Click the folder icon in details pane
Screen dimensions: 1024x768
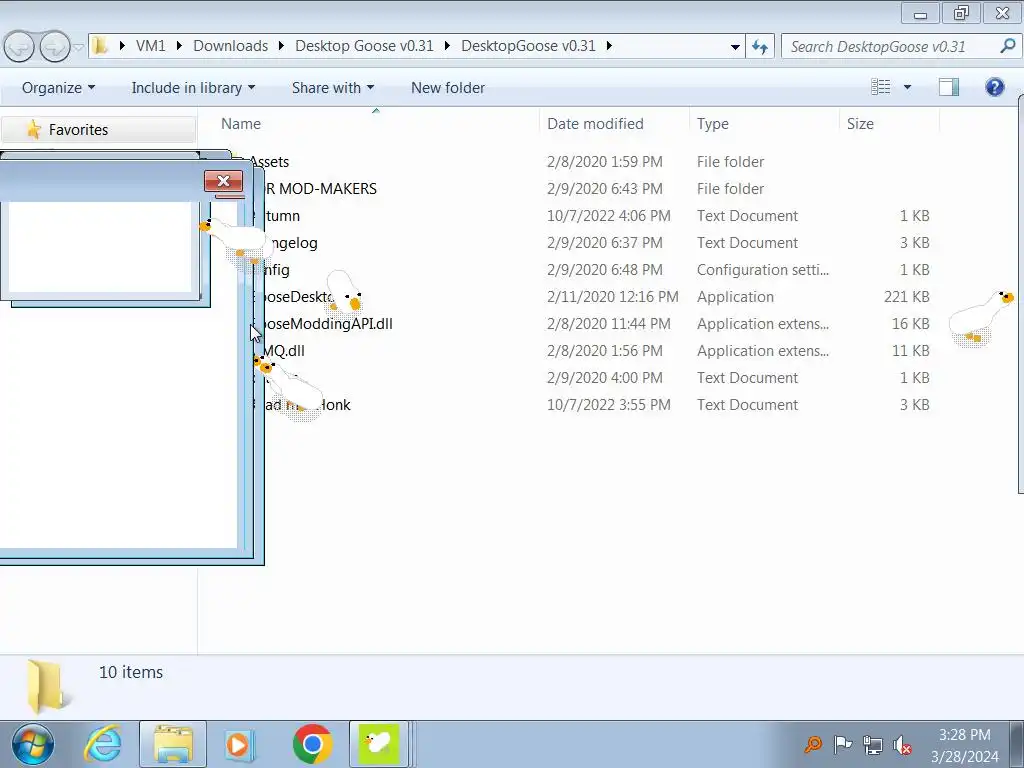pos(46,686)
